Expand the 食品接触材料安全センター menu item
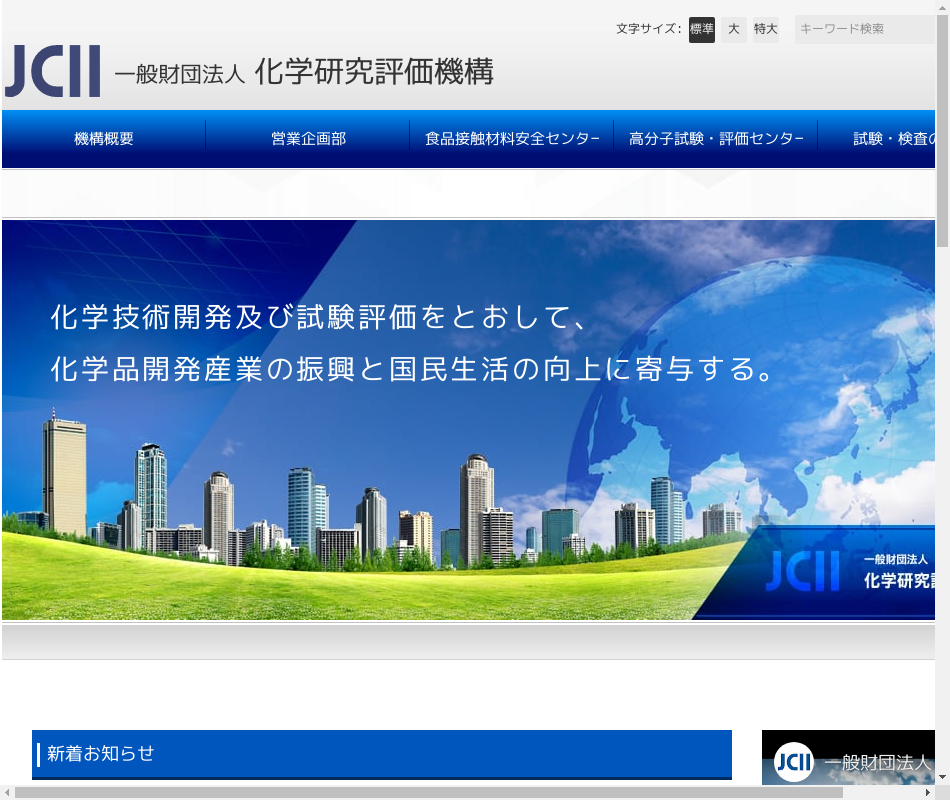 tap(512, 139)
